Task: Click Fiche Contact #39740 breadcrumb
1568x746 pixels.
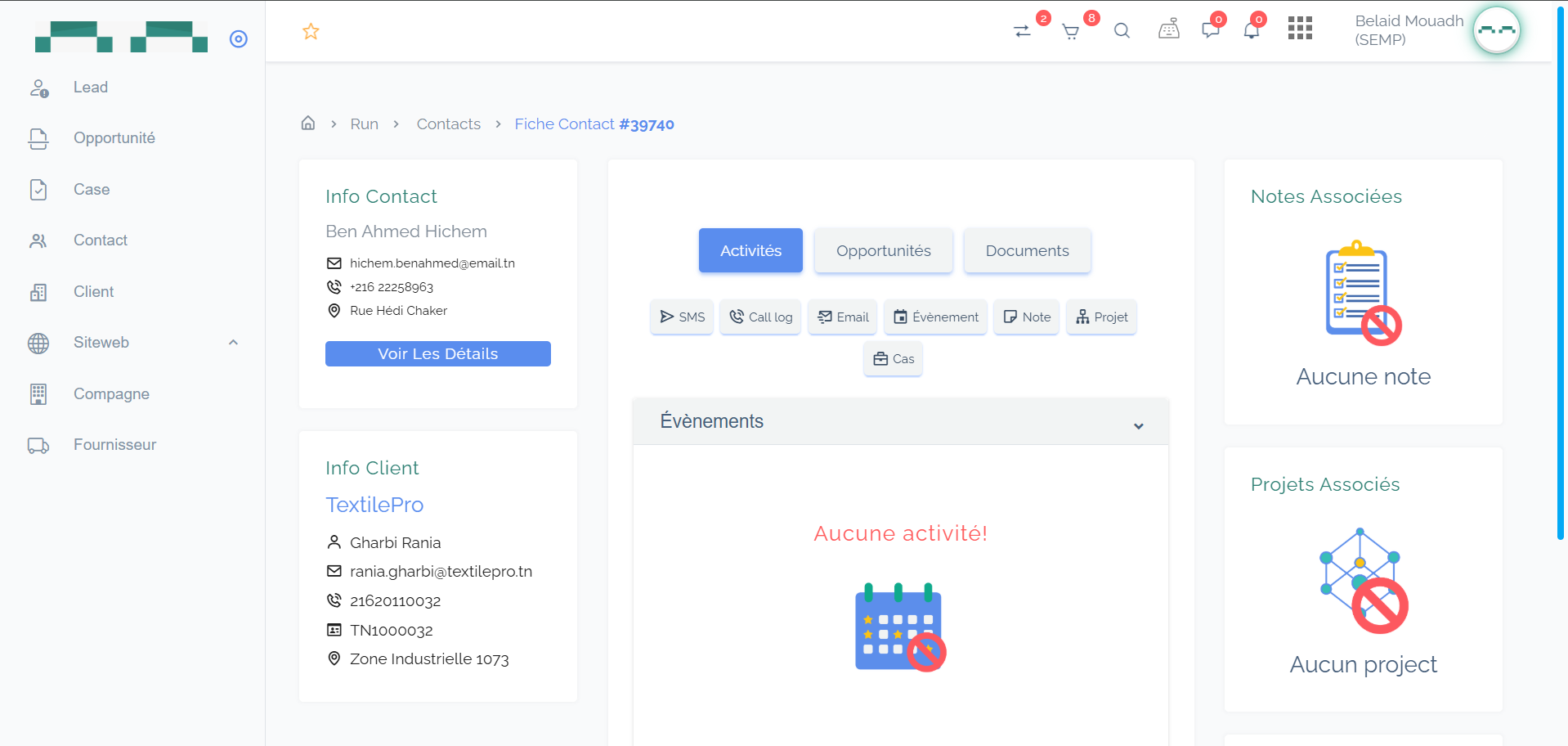Action: (x=594, y=124)
